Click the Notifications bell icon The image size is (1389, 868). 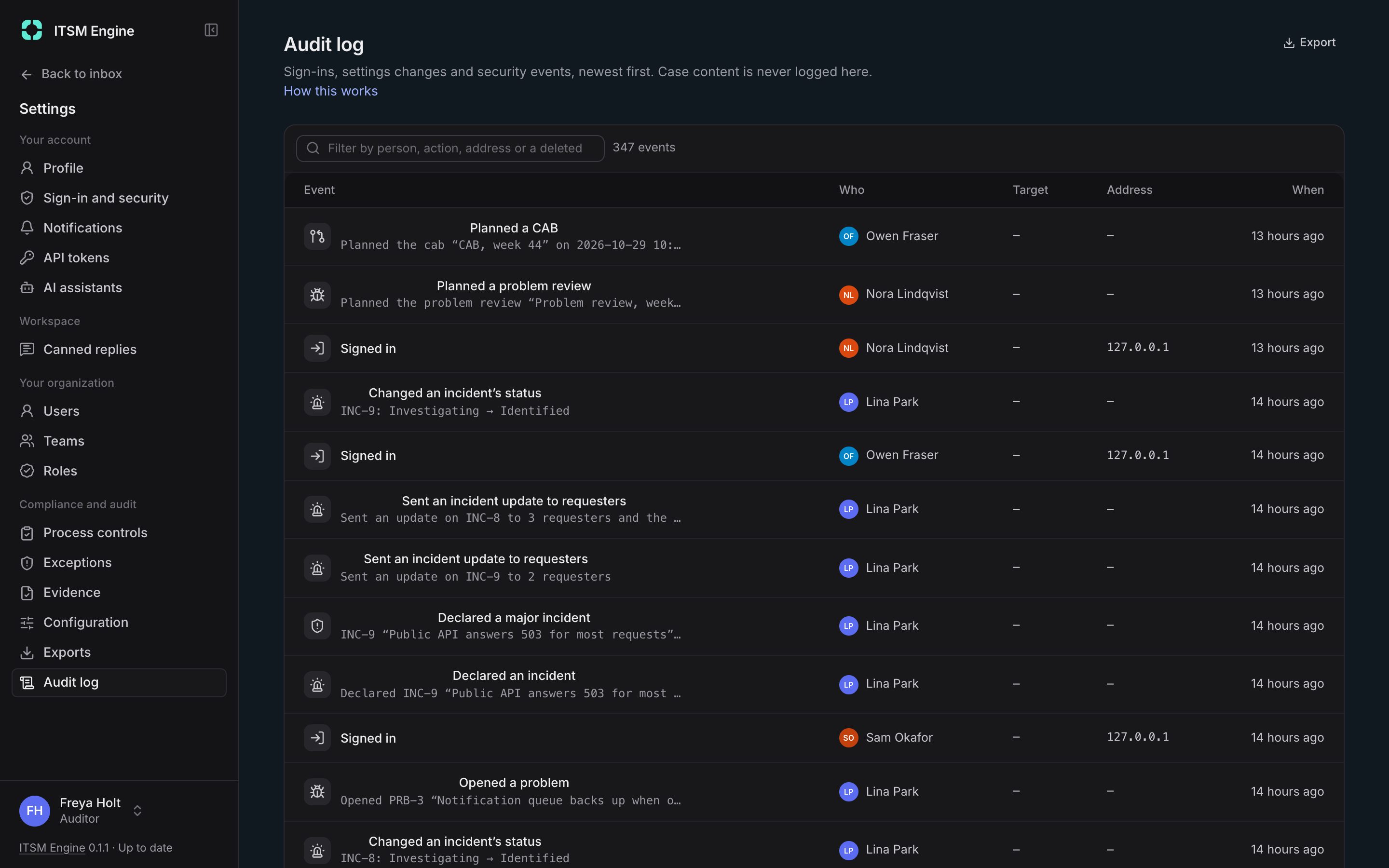click(27, 228)
